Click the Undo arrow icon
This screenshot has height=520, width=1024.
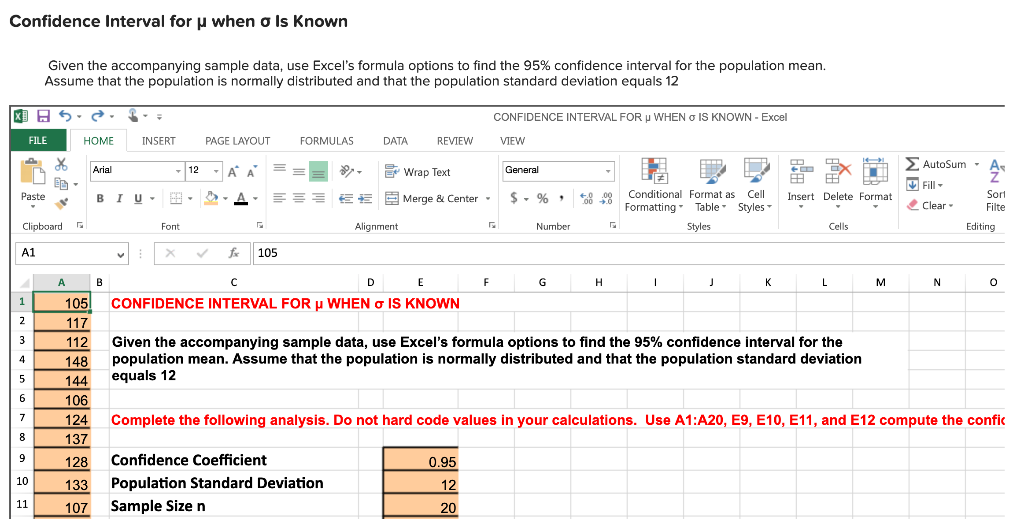65,116
